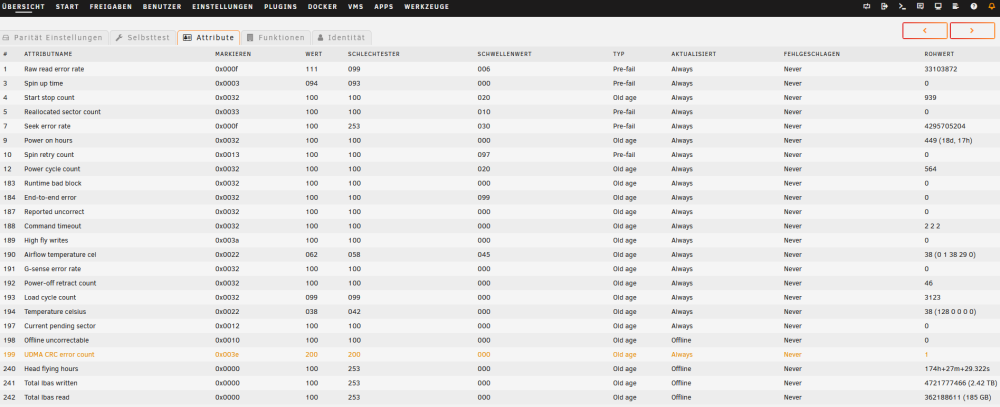Open the Übersicht menu
Image resolution: width=1000 pixels, height=407 pixels.
[22, 6]
